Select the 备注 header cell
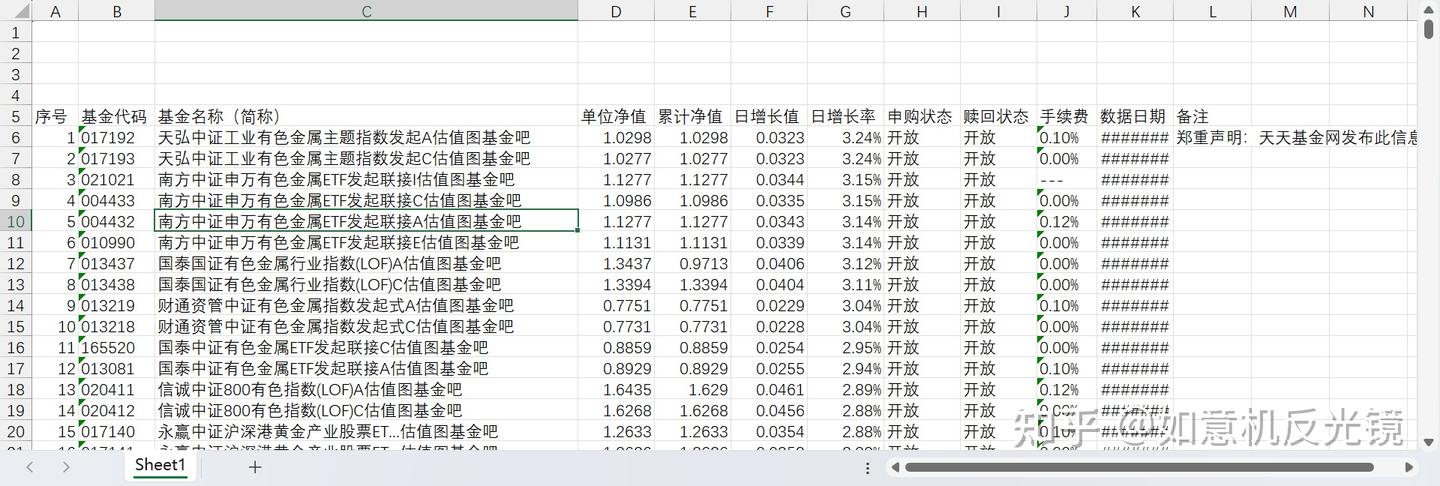The height and width of the screenshot is (486, 1440). pyautogui.click(x=1213, y=116)
